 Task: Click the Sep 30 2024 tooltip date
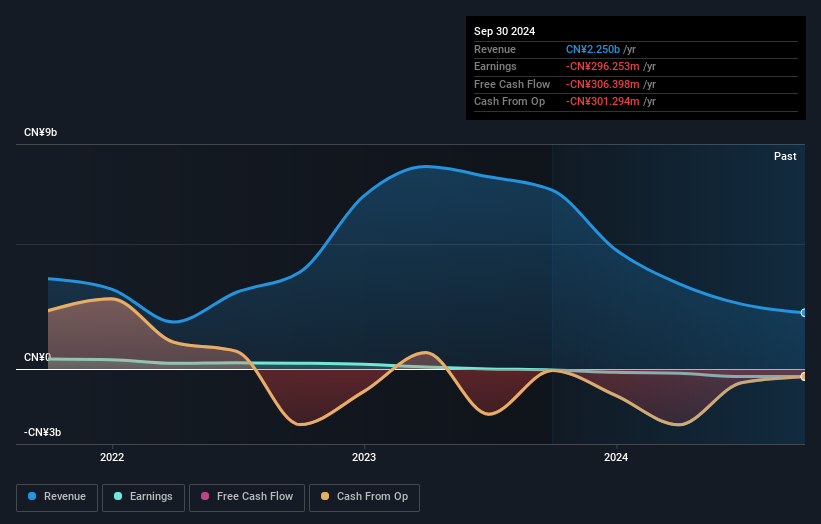pos(504,31)
